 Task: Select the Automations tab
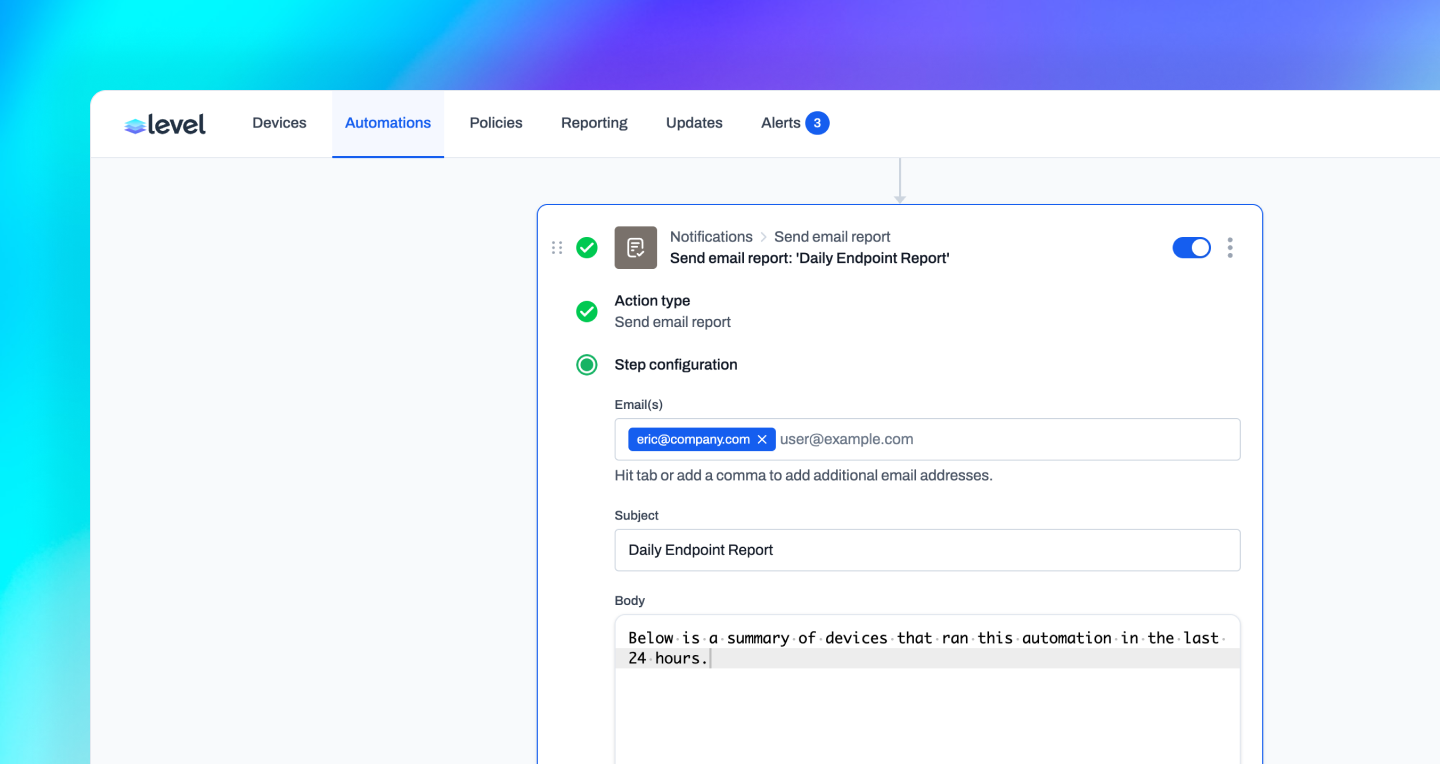click(x=388, y=123)
